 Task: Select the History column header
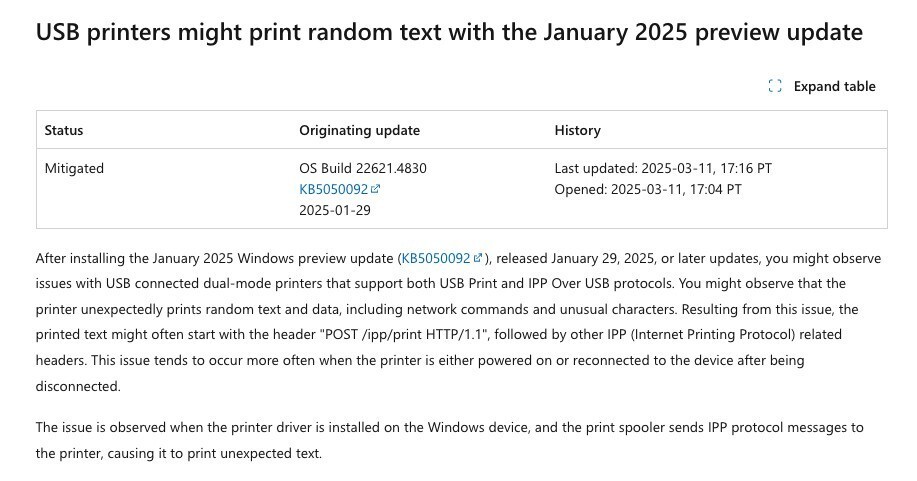(577, 130)
